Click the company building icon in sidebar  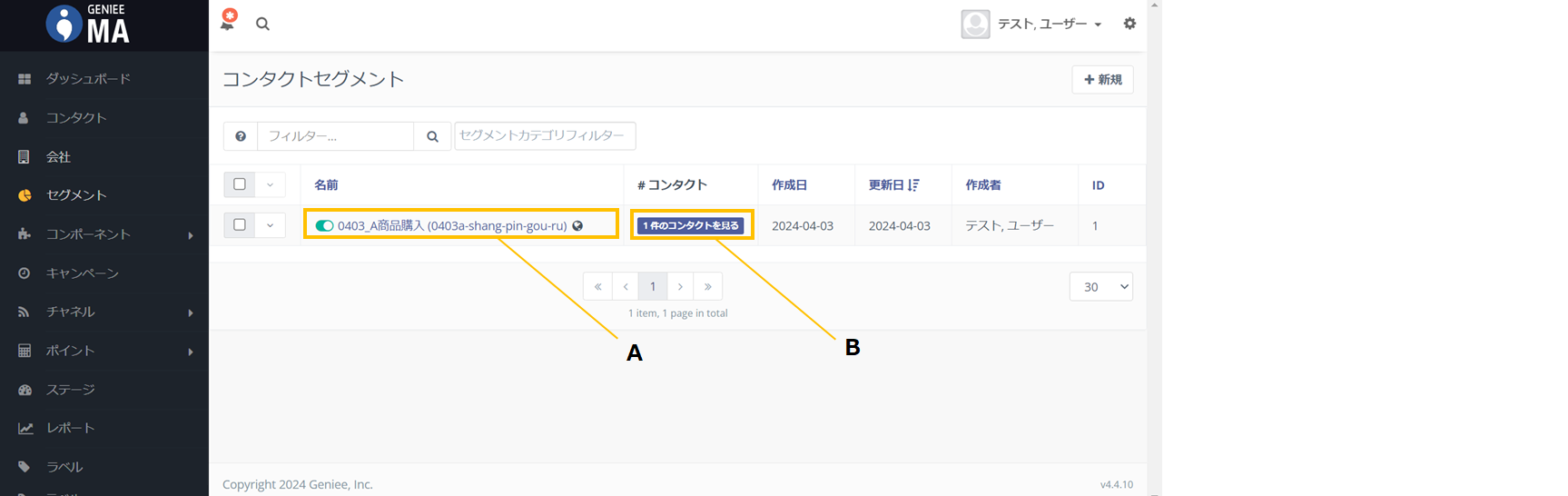pos(25,156)
